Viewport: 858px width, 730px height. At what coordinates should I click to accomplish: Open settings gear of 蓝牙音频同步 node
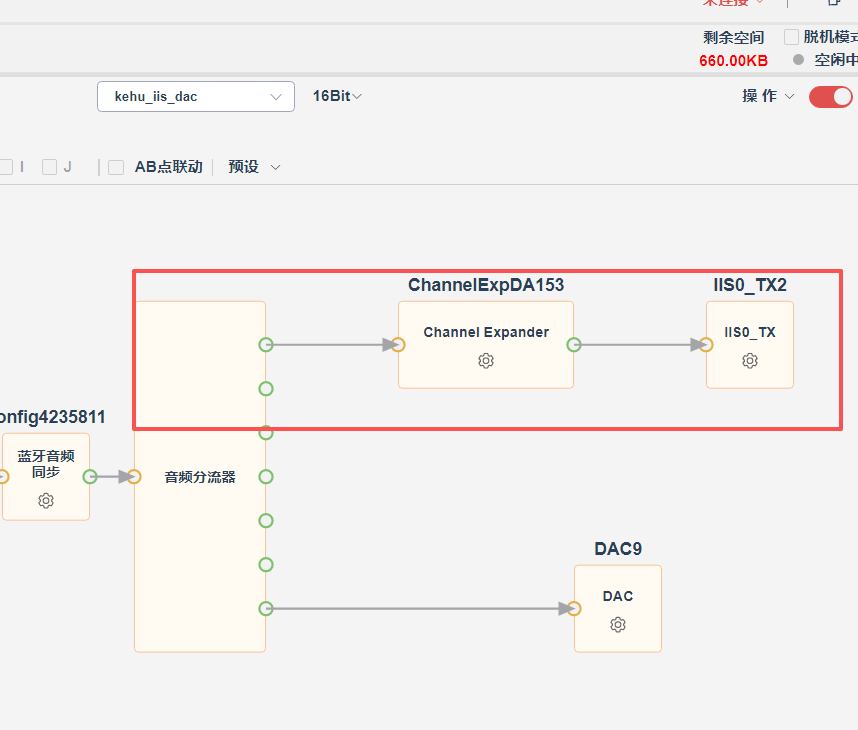click(x=46, y=501)
